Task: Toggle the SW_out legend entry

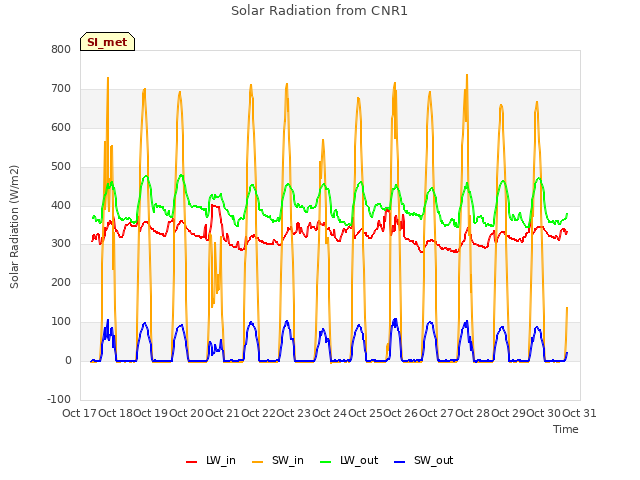Action: [423, 460]
